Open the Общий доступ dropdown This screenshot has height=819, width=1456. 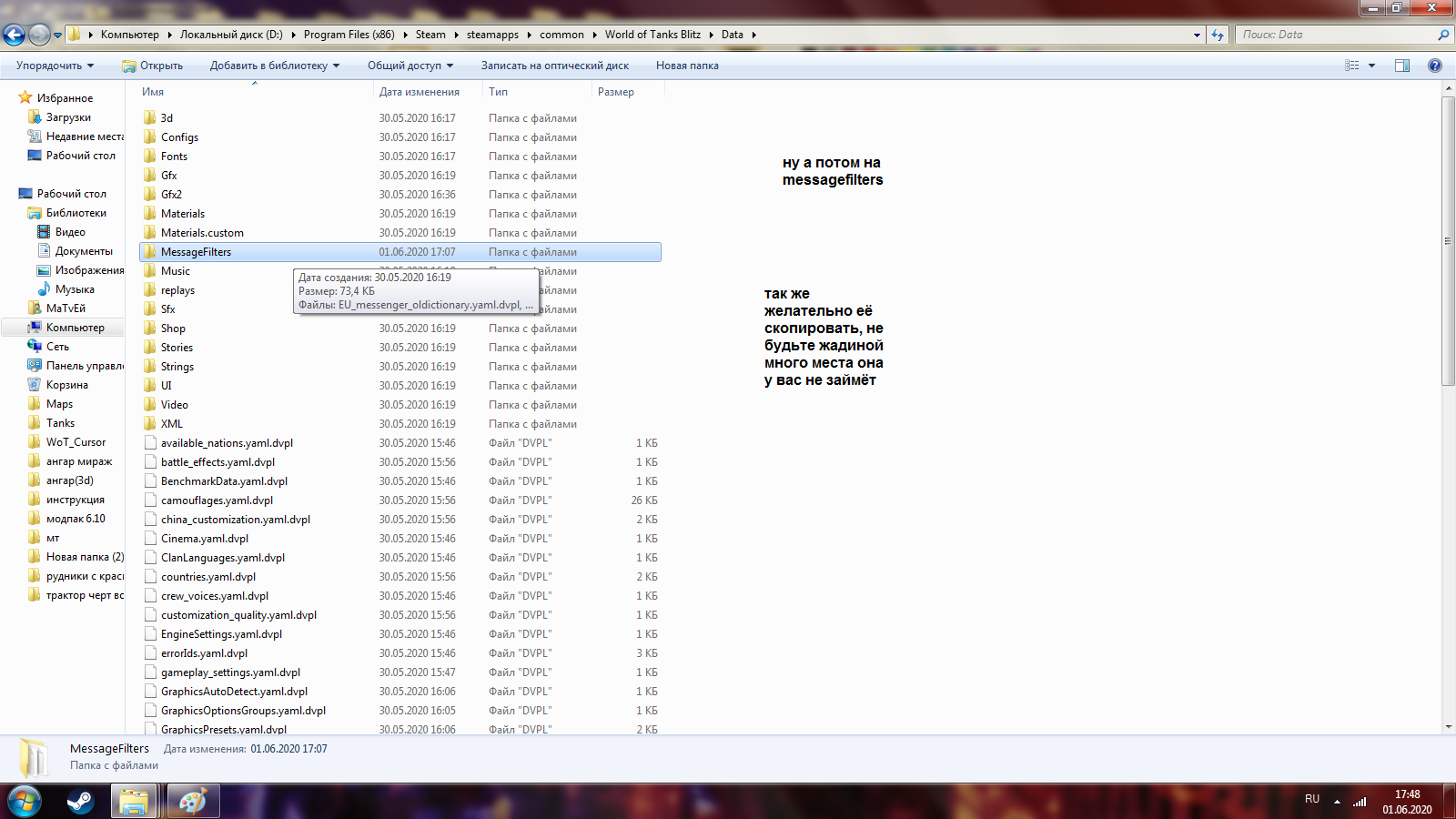coord(410,66)
